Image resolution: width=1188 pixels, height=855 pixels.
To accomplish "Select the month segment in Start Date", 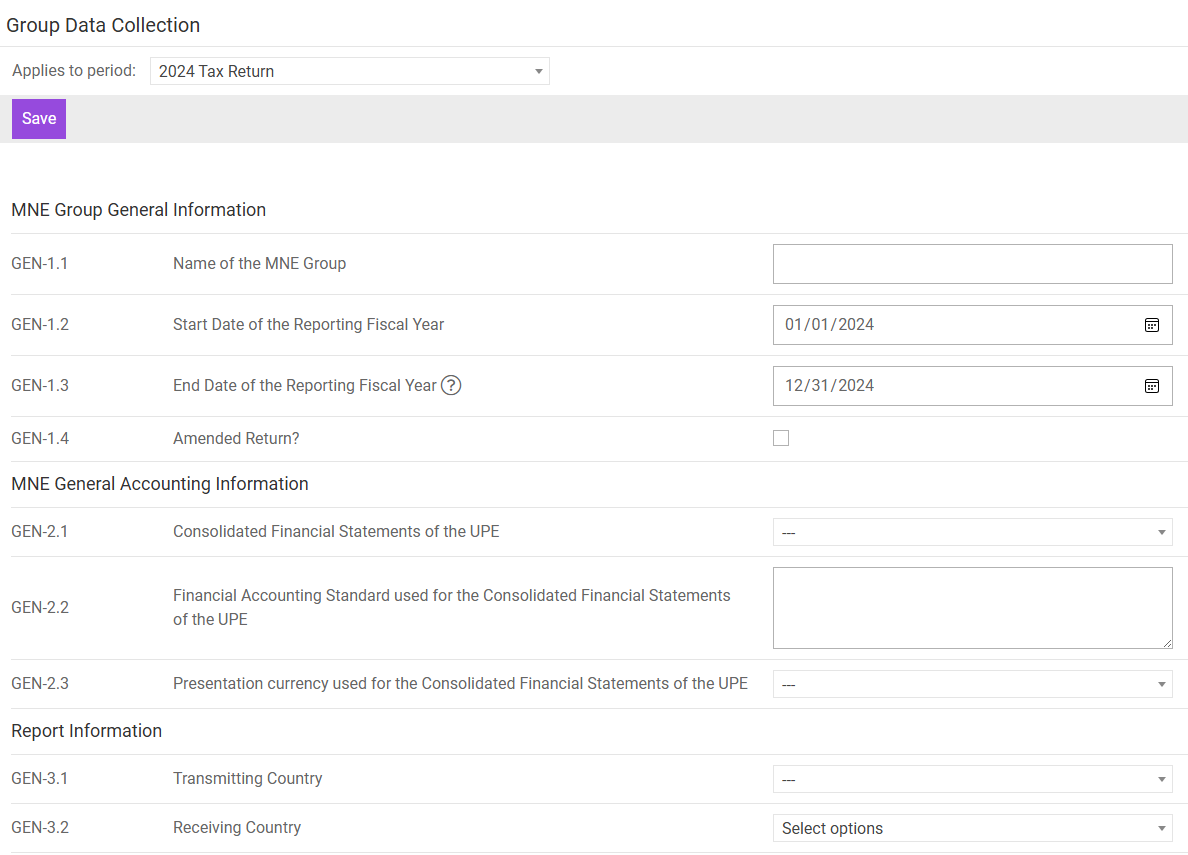I will click(794, 325).
